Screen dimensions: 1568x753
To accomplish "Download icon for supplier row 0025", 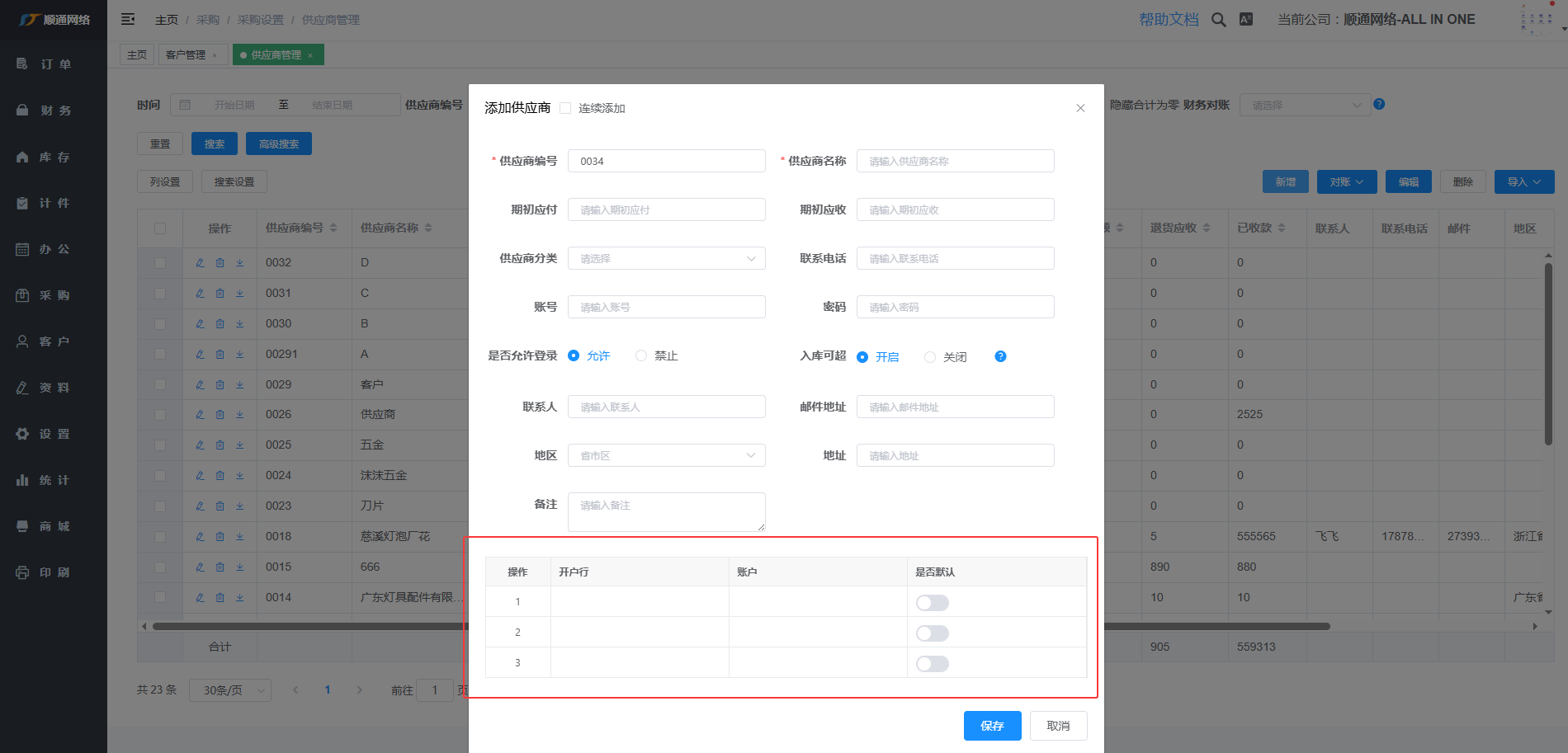I will click(240, 445).
